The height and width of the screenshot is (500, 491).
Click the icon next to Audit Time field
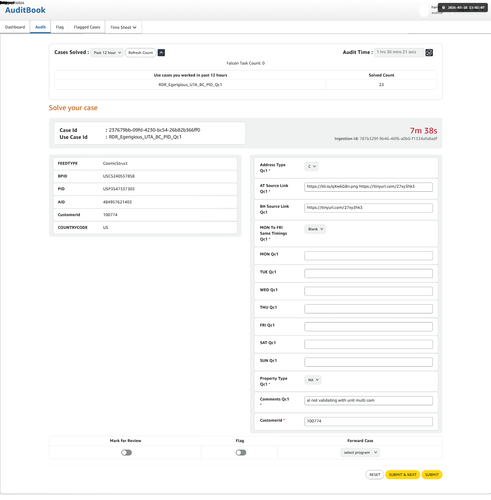coord(429,52)
